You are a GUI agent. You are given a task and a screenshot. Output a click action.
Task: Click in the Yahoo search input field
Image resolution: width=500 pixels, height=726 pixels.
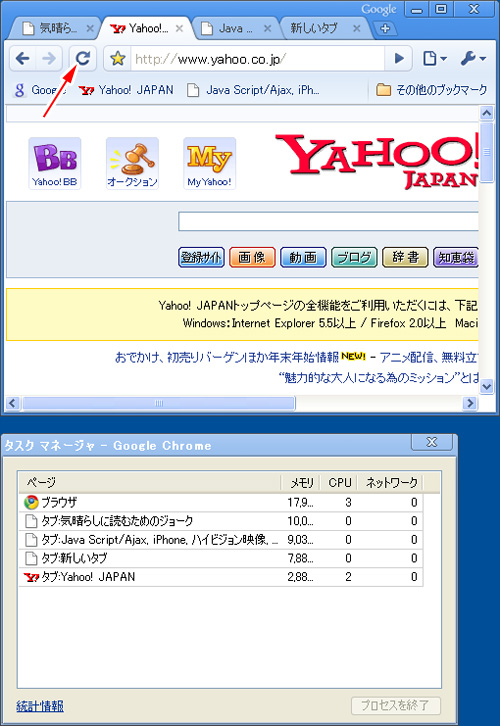pyautogui.click(x=328, y=221)
